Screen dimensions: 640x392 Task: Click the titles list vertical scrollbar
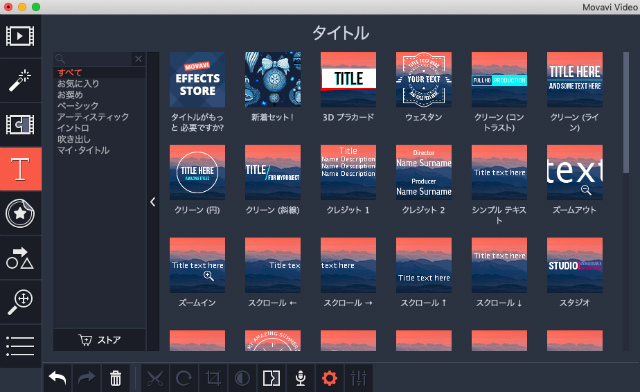click(x=626, y=112)
